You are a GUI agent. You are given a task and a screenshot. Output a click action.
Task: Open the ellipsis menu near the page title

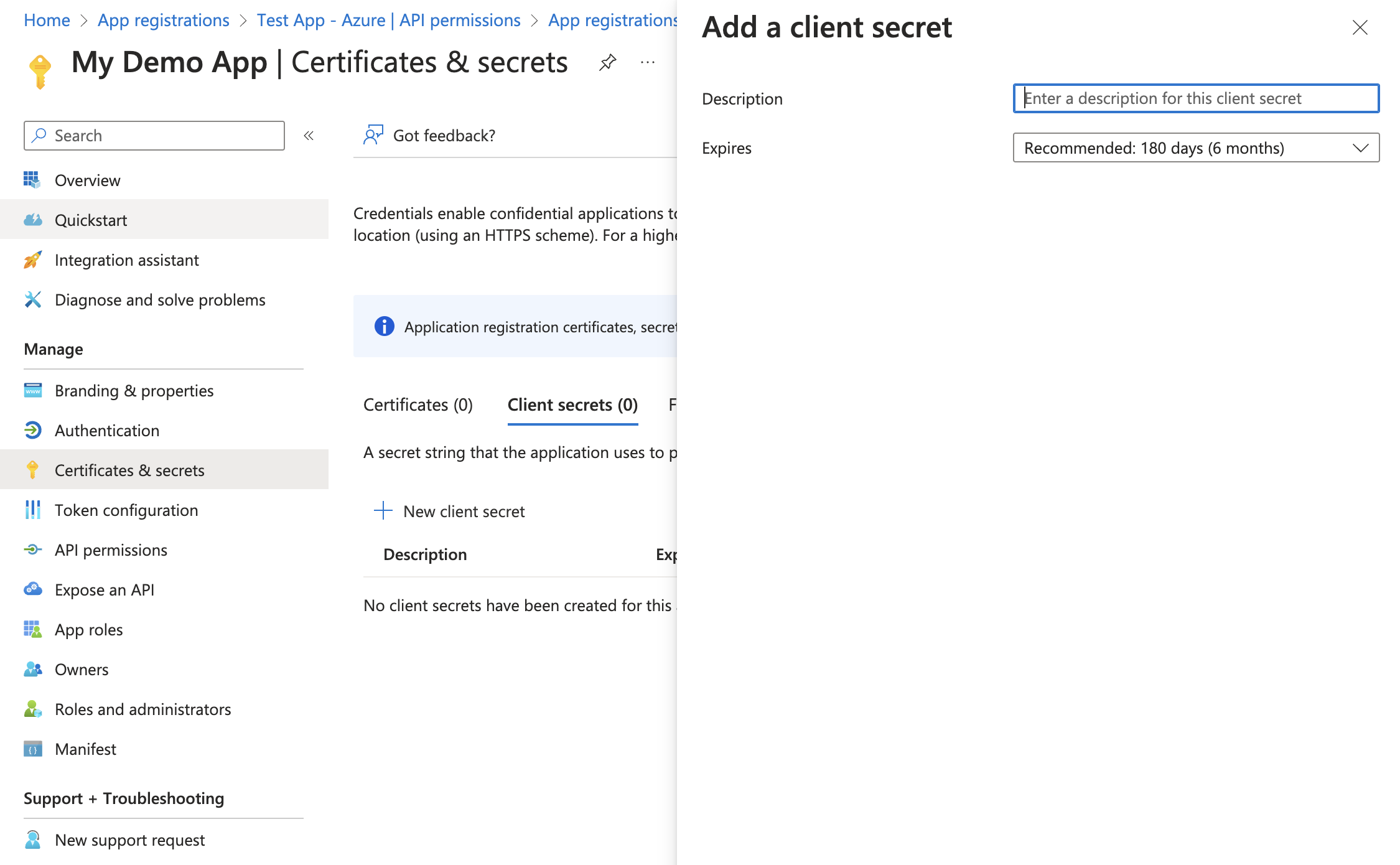tap(647, 62)
